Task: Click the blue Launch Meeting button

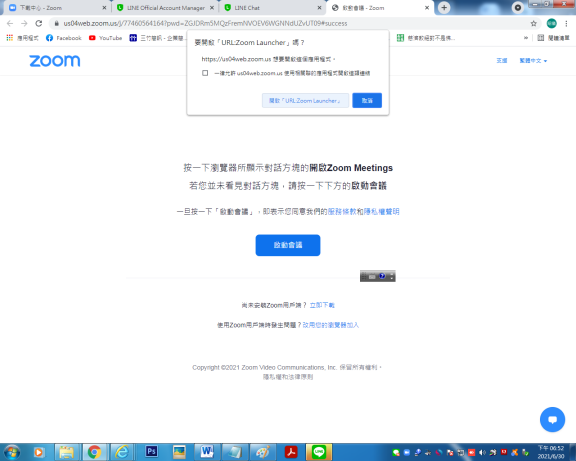Action: pos(288,245)
